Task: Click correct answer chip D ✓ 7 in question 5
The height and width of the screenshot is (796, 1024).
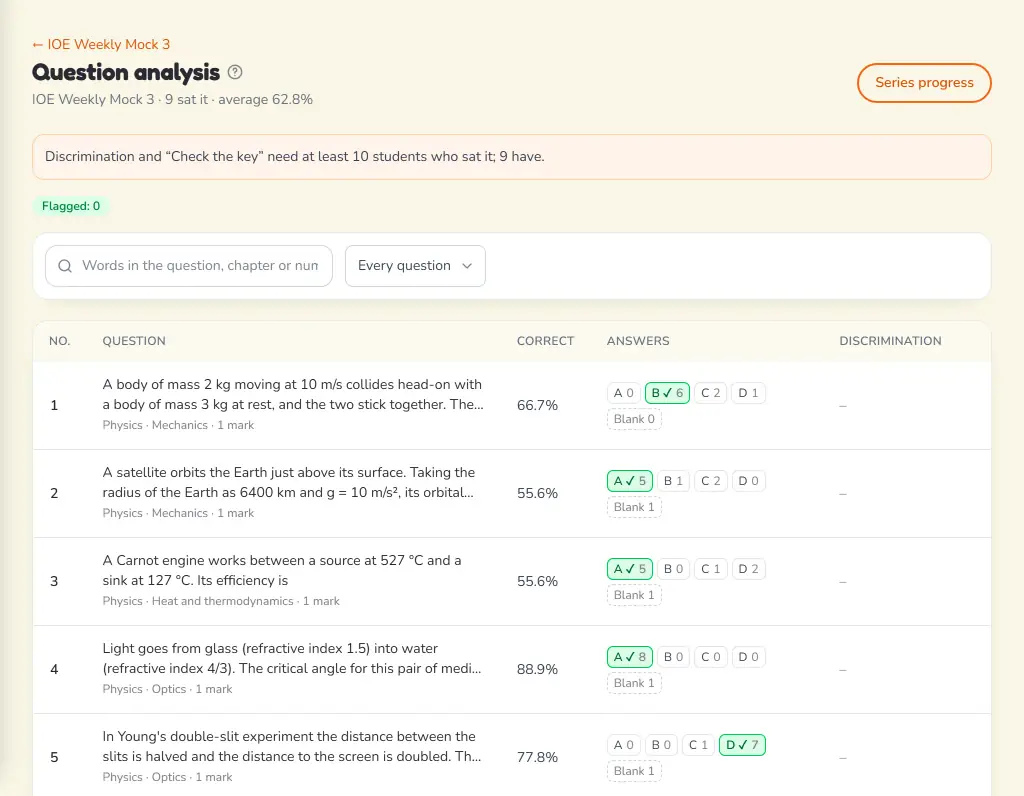Action: pos(743,745)
